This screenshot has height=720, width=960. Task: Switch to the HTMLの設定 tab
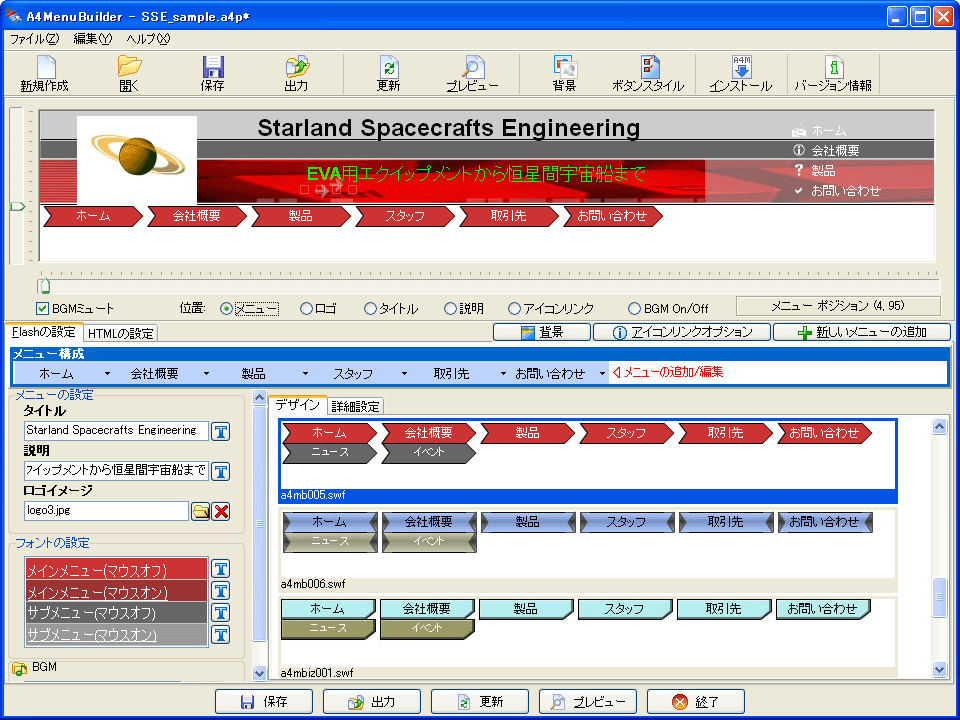click(120, 333)
